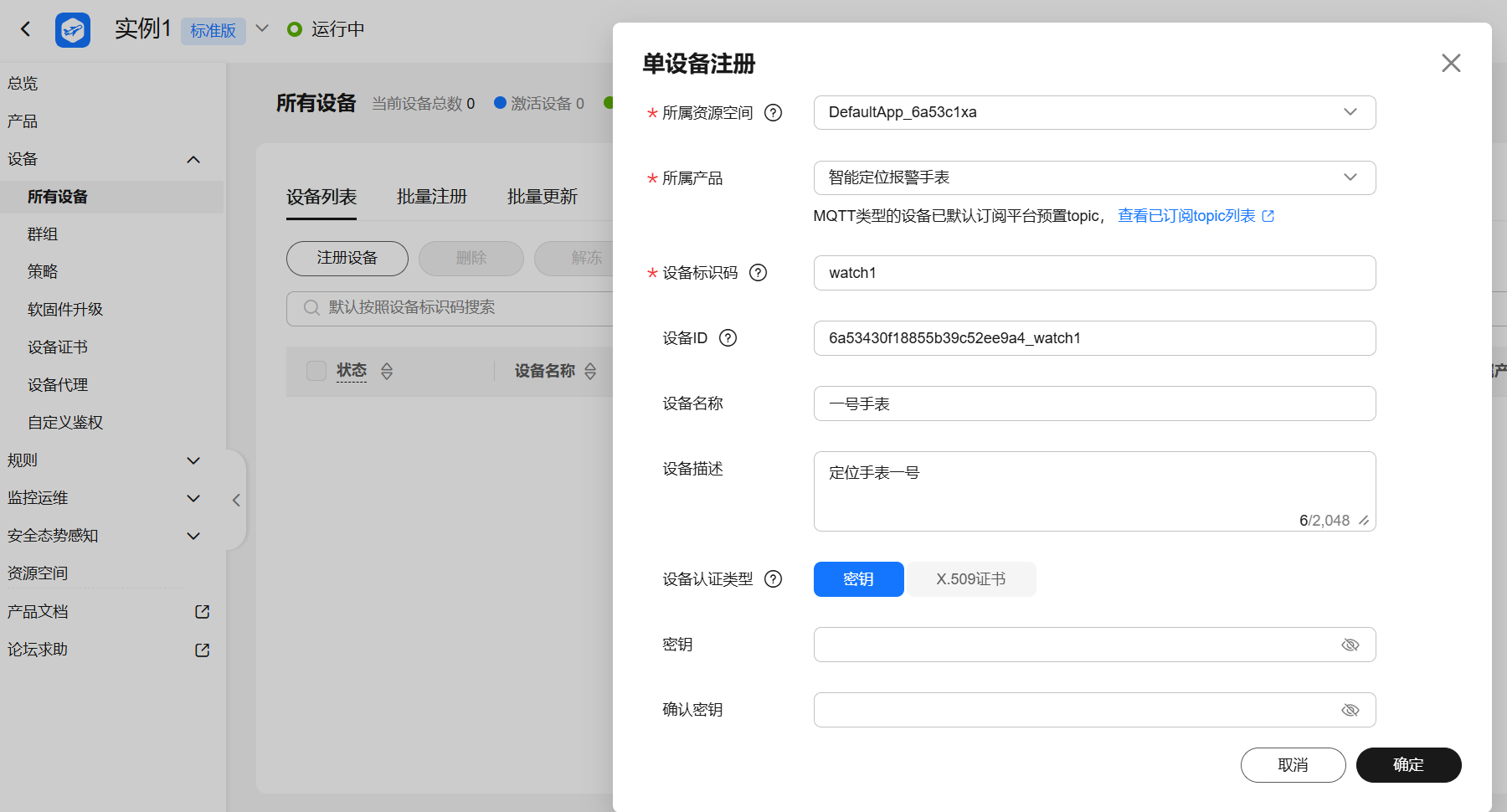1507x812 pixels.
Task: Switch to 批量更新 tab
Action: click(x=543, y=198)
